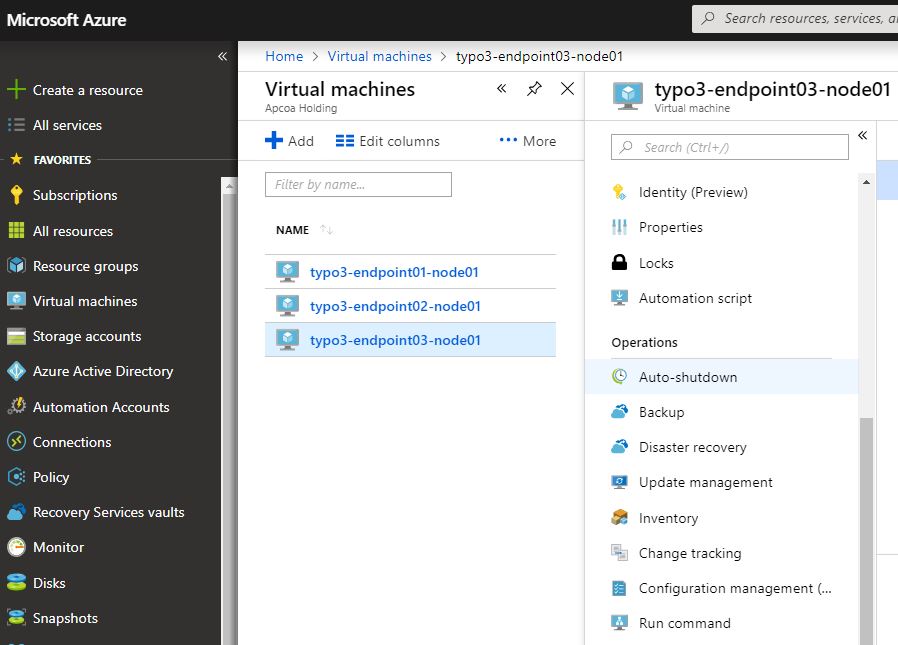Click the Recovery Services vaults cloud icon
The height and width of the screenshot is (645, 898).
[x=16, y=512]
